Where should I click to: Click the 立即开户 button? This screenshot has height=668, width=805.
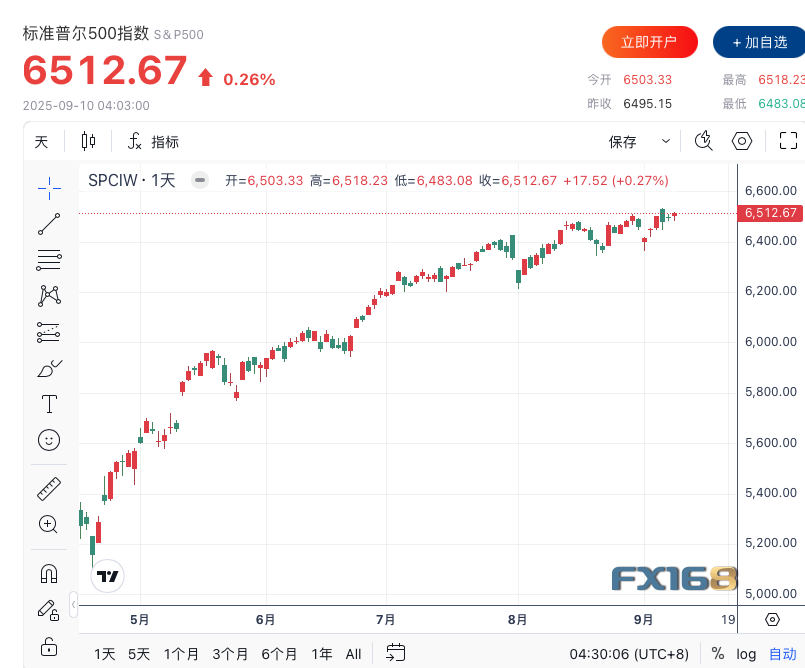[649, 42]
